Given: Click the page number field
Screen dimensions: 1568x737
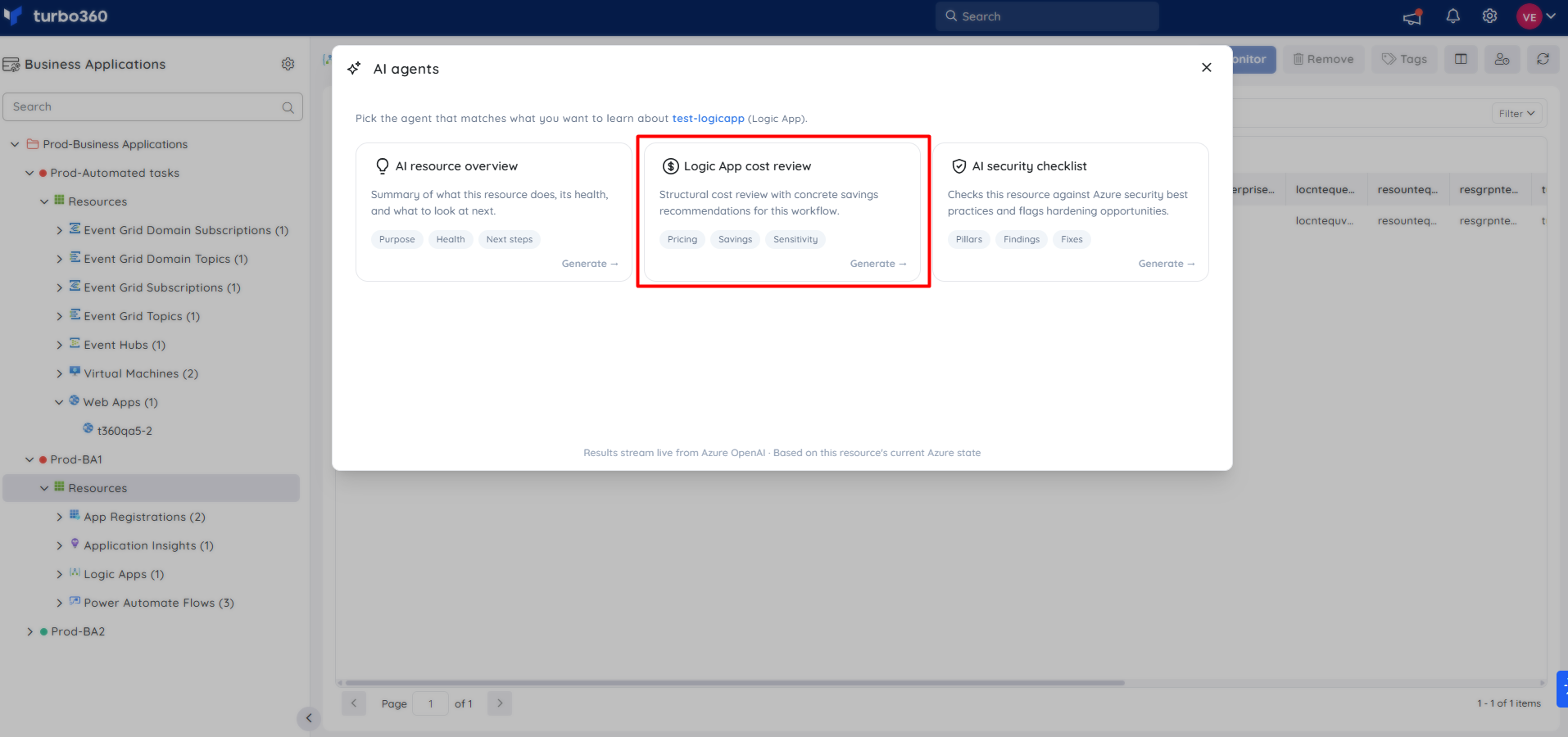Looking at the screenshot, I should [431, 703].
